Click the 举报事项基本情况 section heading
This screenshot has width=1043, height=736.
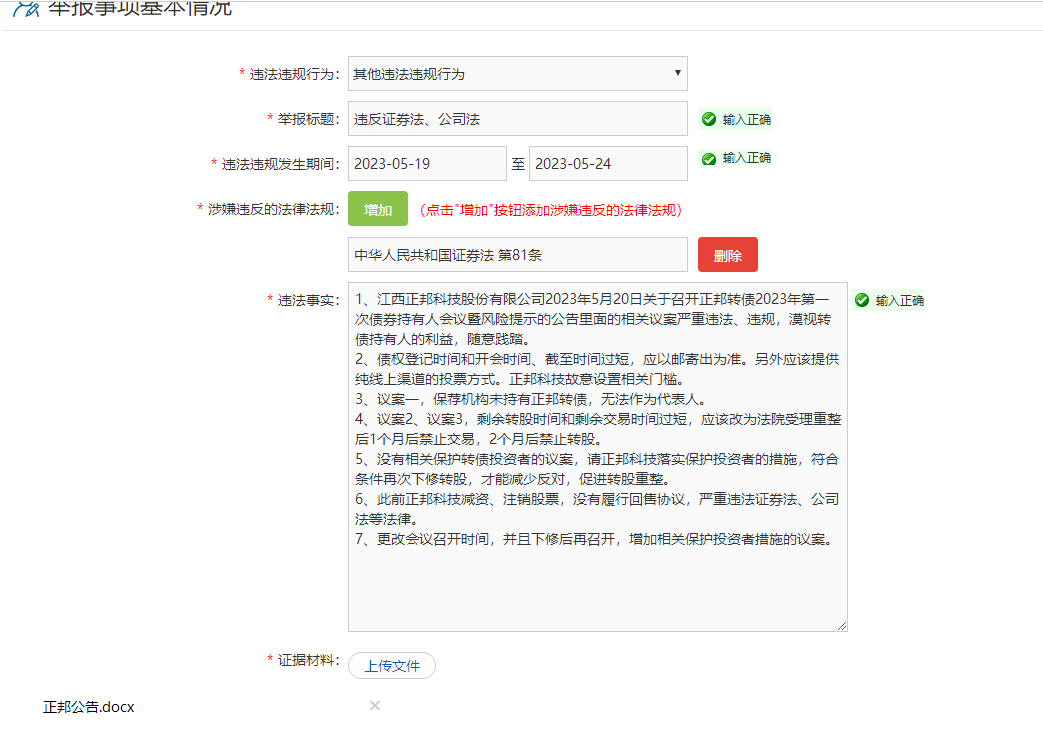140,9
